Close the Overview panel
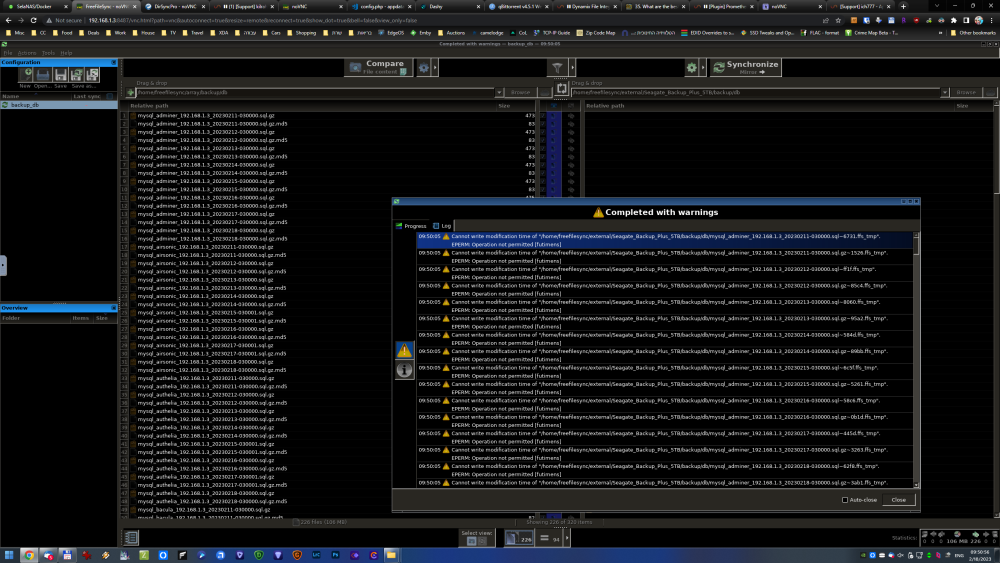The width and height of the screenshot is (1000, 563). coord(114,308)
